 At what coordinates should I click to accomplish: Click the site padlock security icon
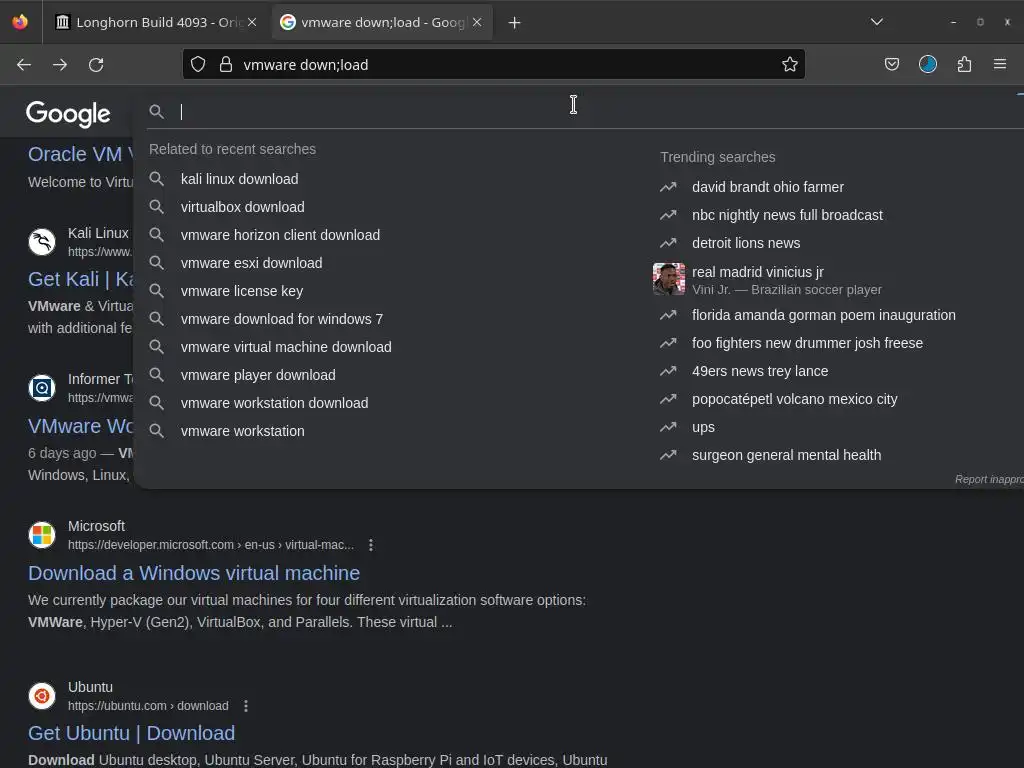pyautogui.click(x=226, y=64)
